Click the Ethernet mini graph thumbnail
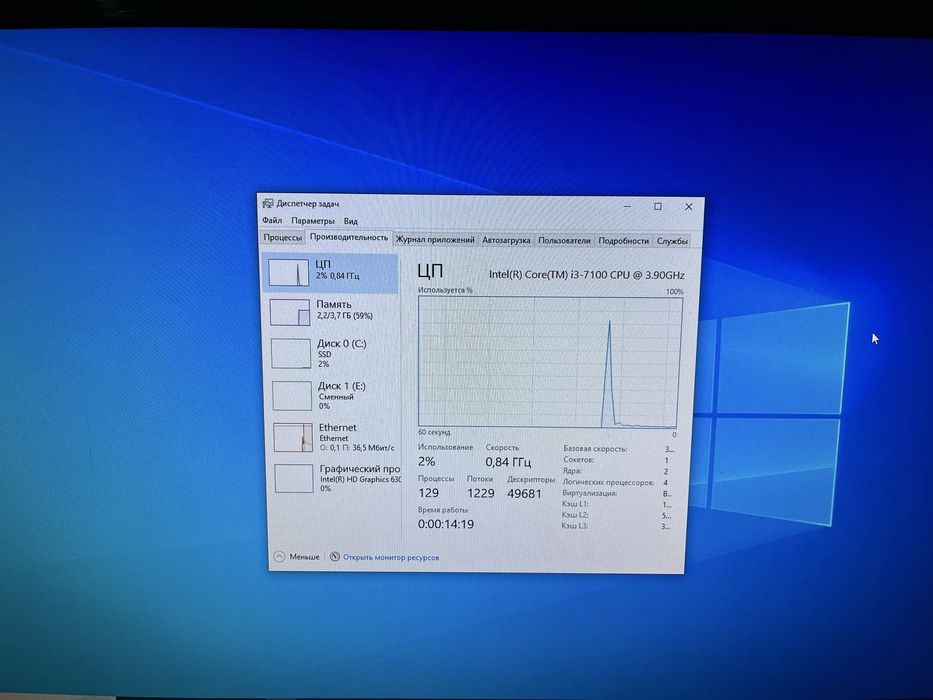This screenshot has height=700, width=933. pos(293,437)
